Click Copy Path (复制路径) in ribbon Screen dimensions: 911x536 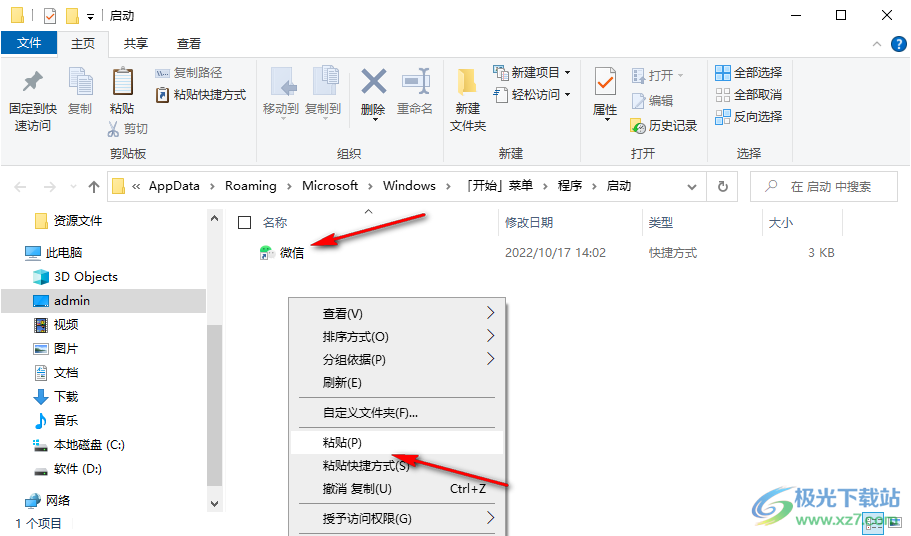click(x=189, y=73)
